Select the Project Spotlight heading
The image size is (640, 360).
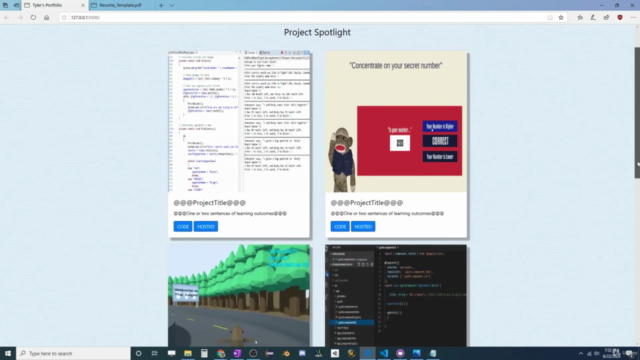pos(317,32)
